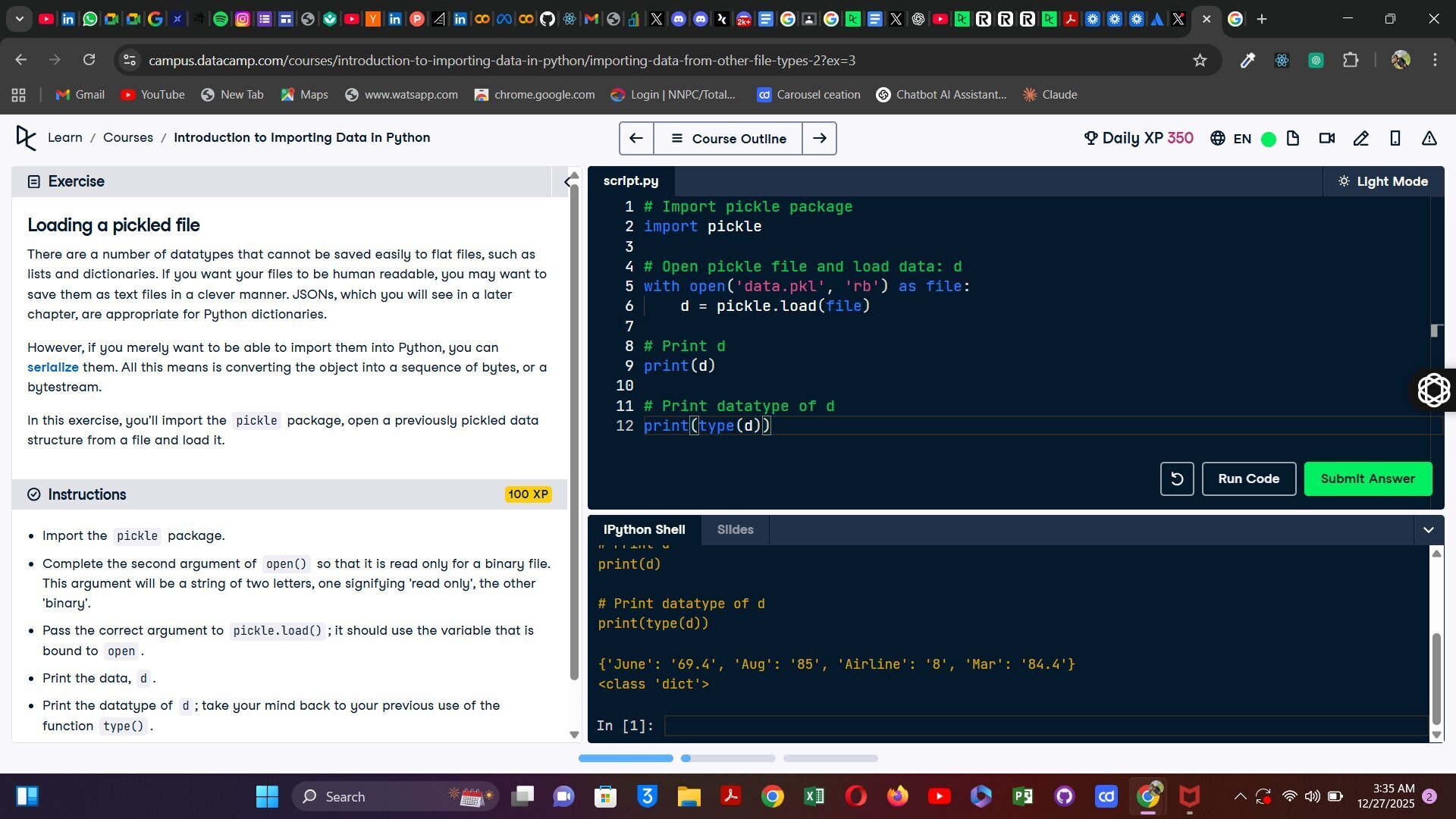Collapse the IPython Shell with the chevron

tap(1429, 529)
